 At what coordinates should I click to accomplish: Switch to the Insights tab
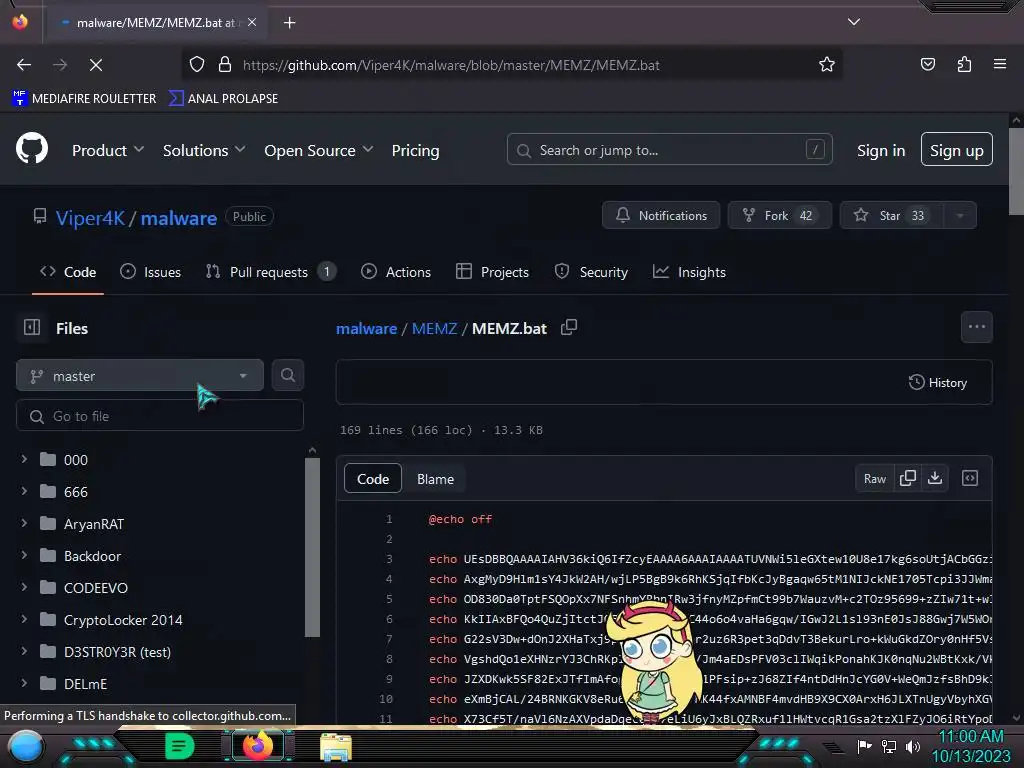pyautogui.click(x=690, y=272)
